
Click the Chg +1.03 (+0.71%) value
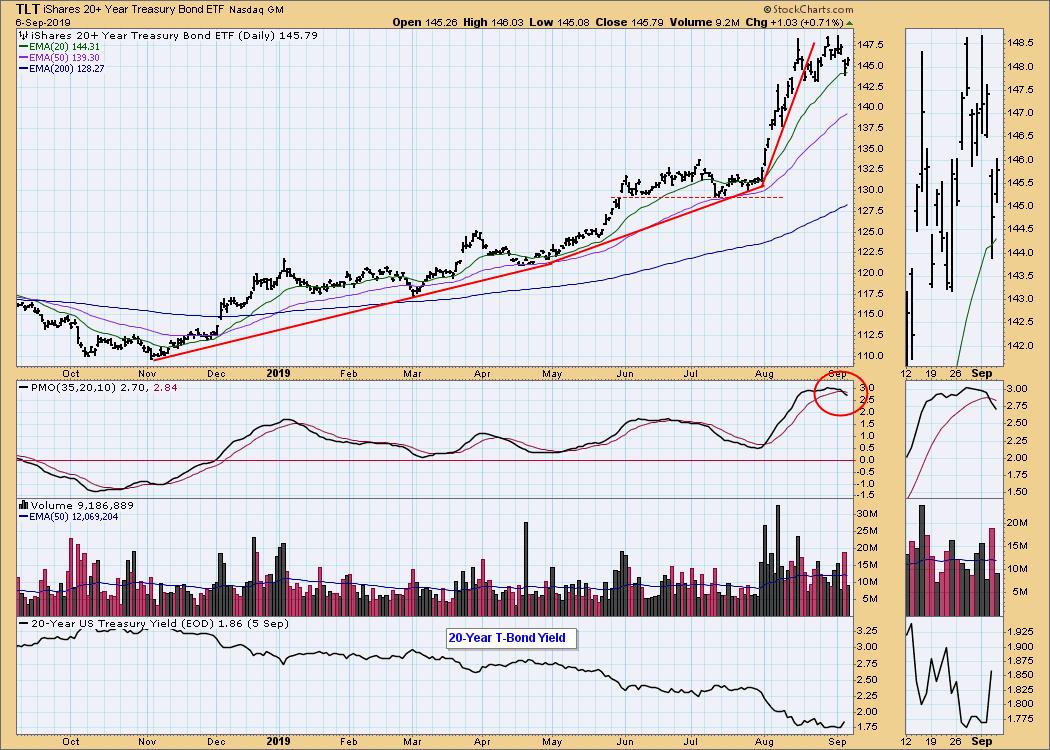(794, 22)
